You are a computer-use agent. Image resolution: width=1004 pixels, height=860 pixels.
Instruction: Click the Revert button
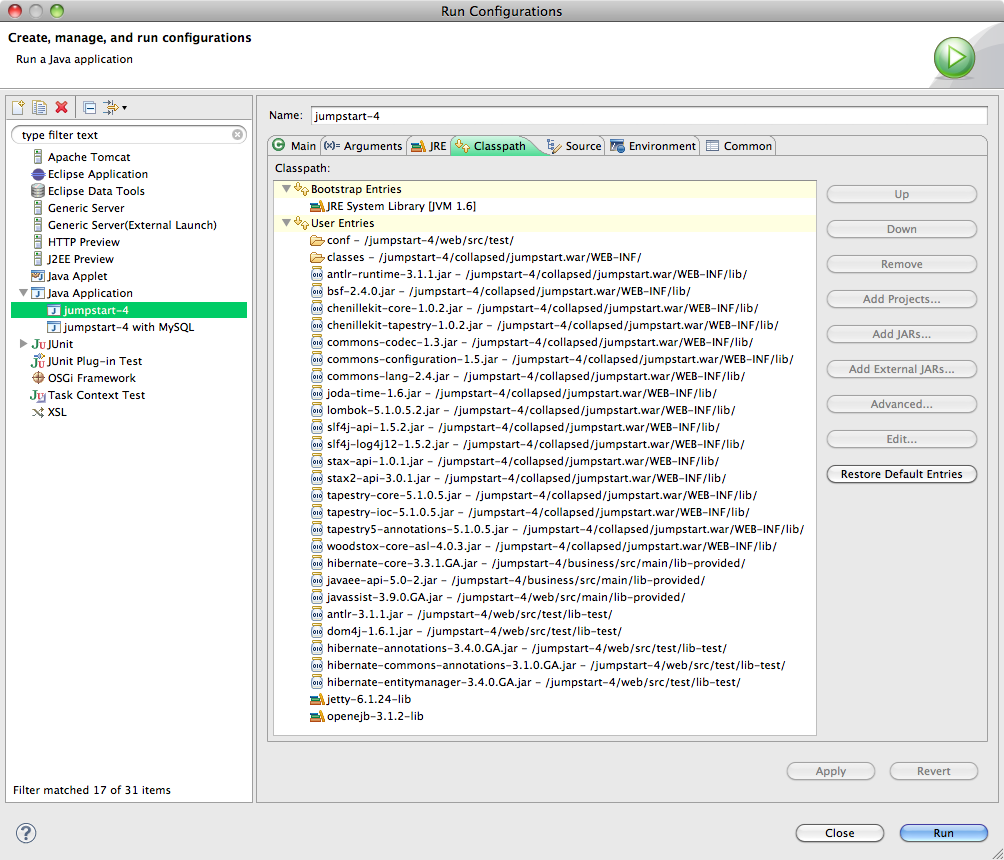934,771
